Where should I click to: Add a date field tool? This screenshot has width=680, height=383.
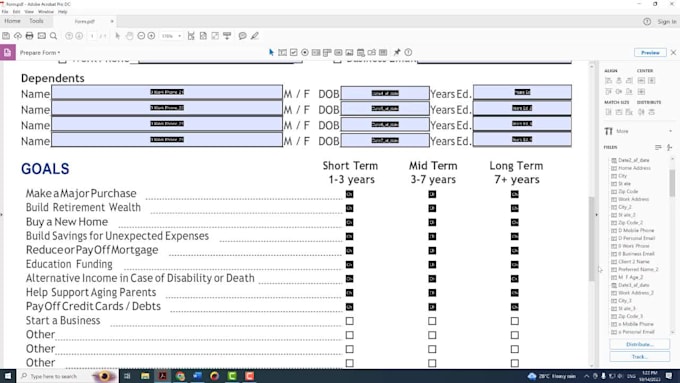(361, 52)
